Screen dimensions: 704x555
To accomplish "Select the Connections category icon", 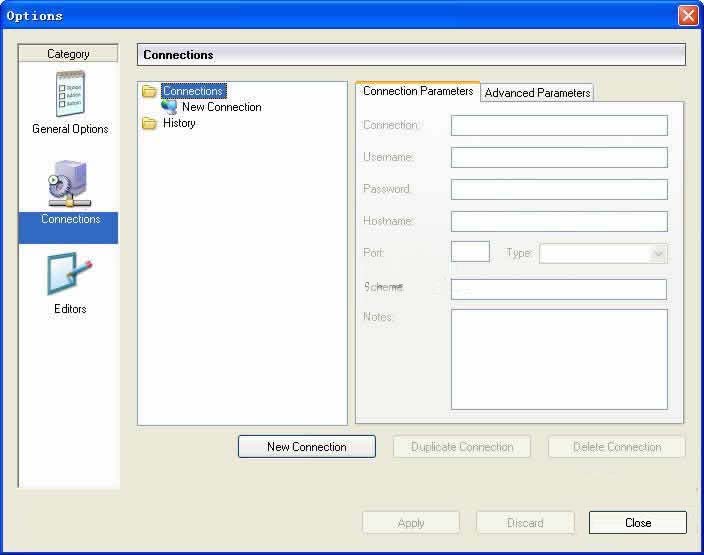I will pyautogui.click(x=69, y=186).
